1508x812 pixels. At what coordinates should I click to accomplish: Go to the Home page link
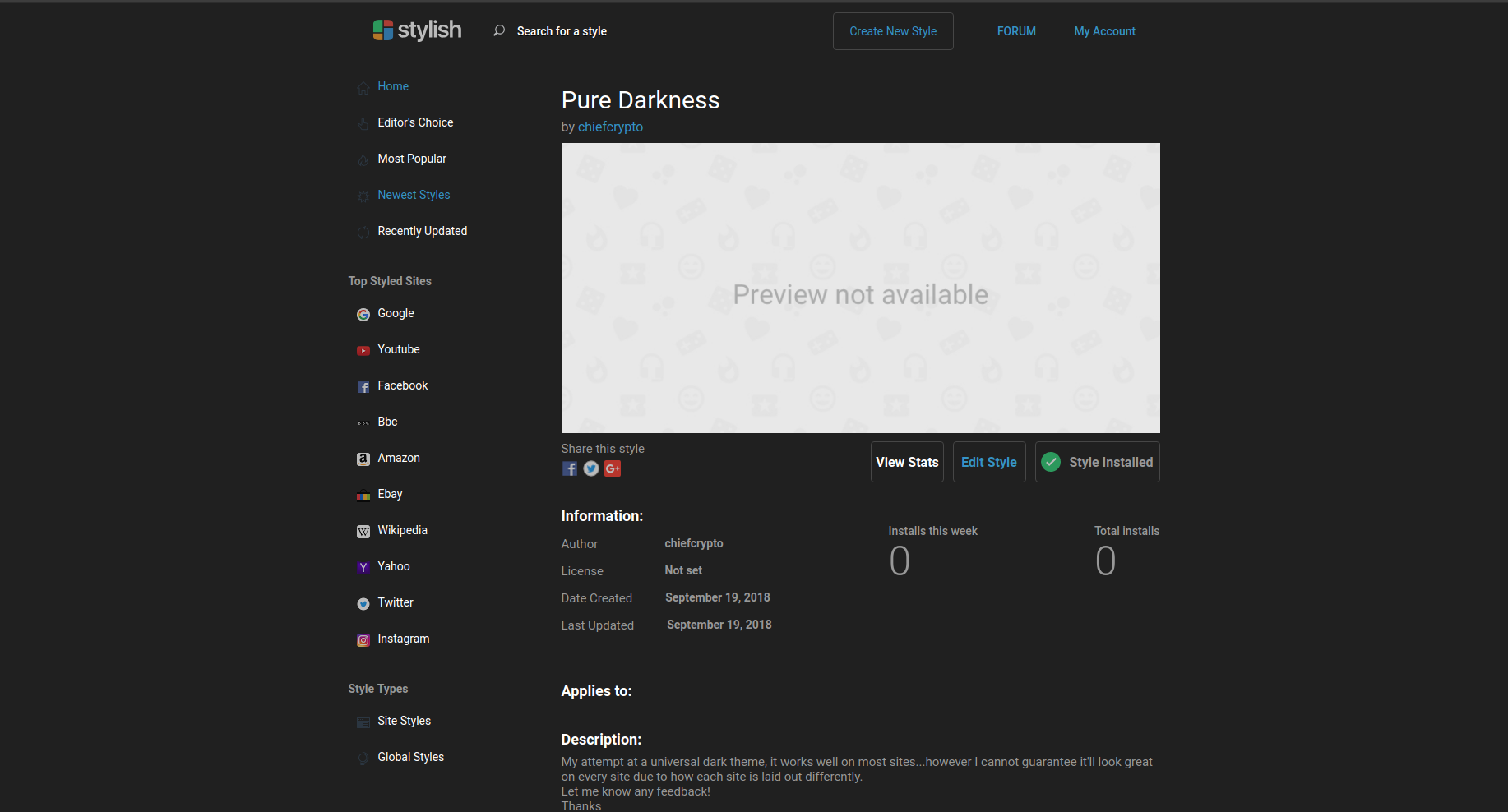pos(393,86)
